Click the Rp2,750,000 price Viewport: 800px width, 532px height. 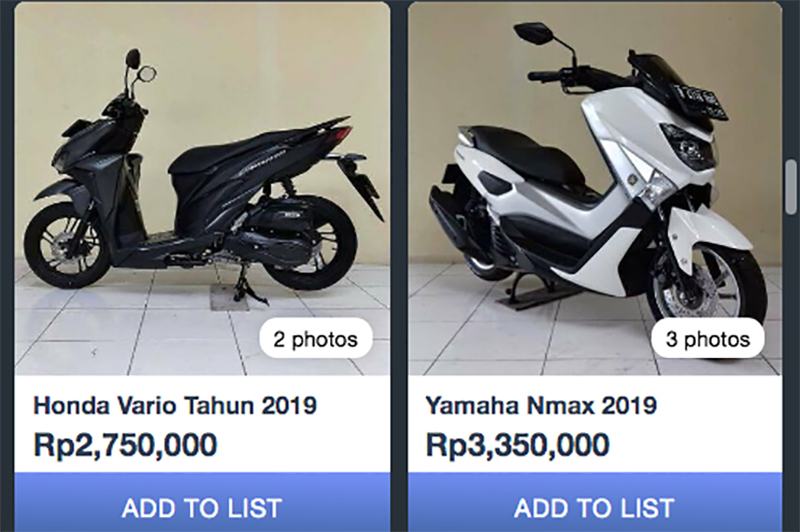(126, 445)
